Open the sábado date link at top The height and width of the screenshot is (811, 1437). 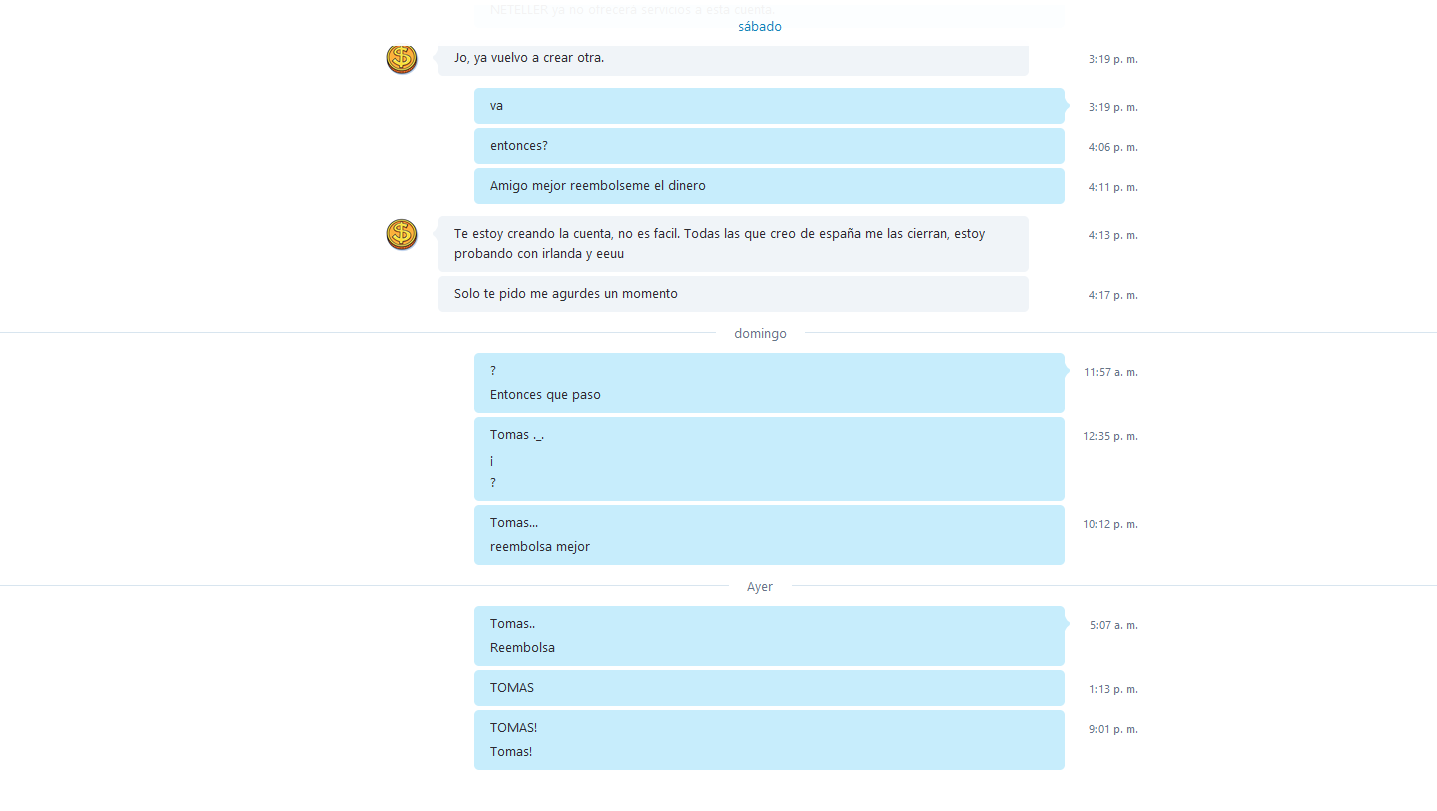(760, 27)
